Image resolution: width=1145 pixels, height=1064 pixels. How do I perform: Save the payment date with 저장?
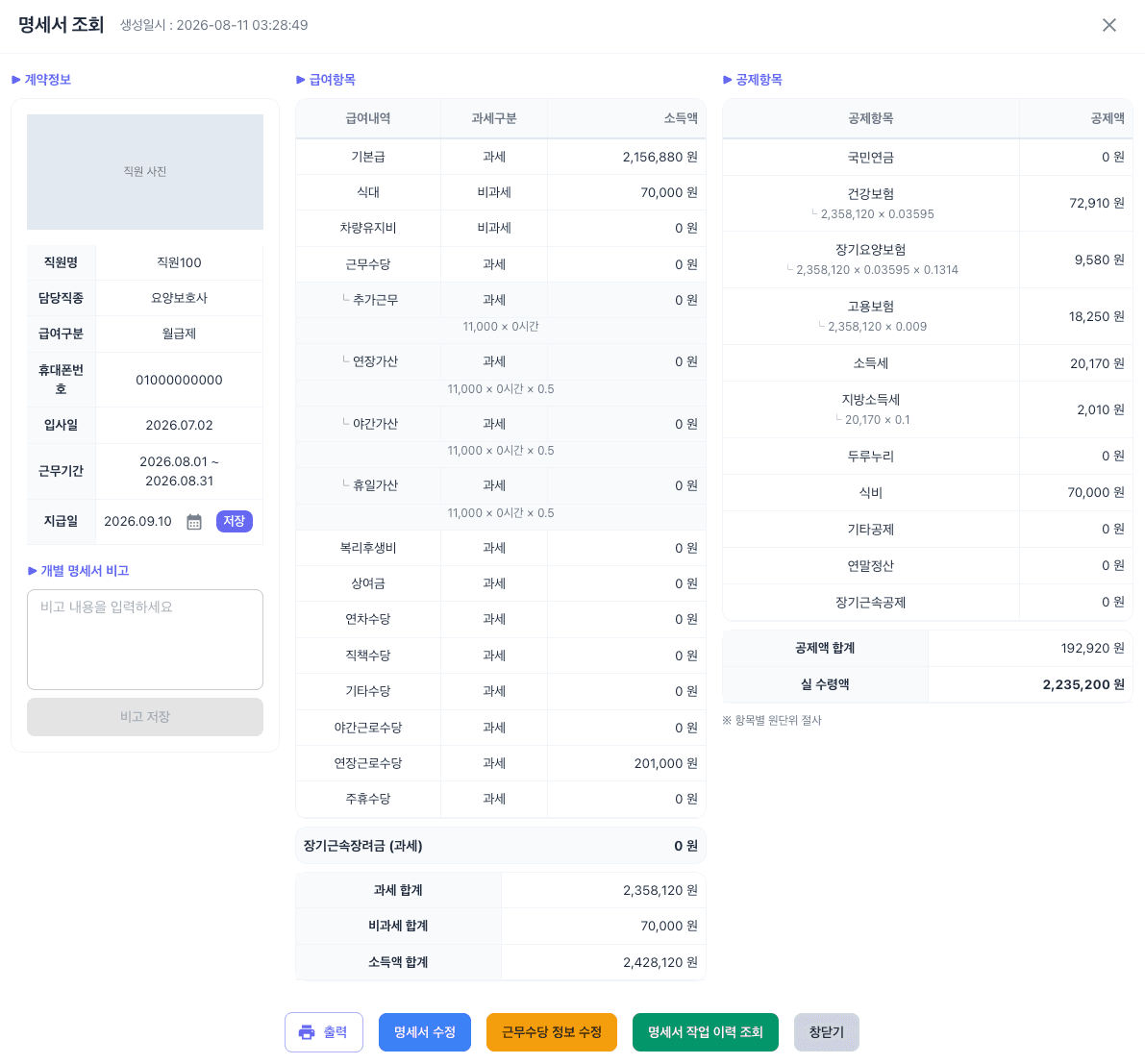pos(235,521)
